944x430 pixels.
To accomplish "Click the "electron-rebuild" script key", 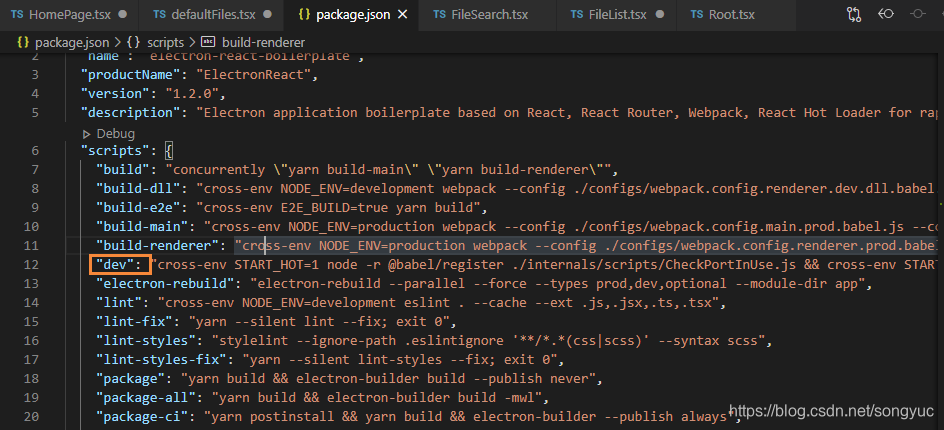I will pos(168,284).
